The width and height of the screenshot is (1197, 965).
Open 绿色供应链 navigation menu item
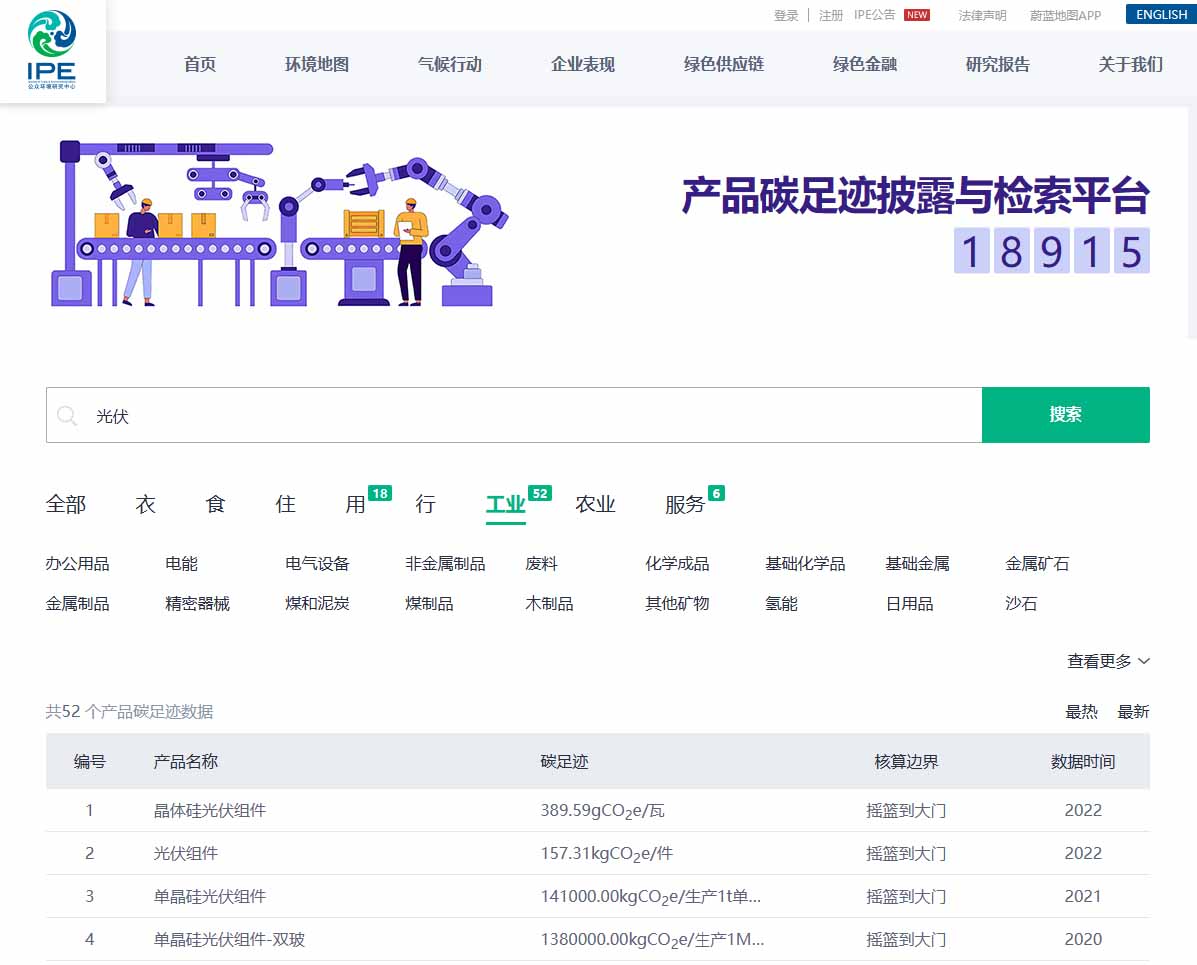point(723,65)
